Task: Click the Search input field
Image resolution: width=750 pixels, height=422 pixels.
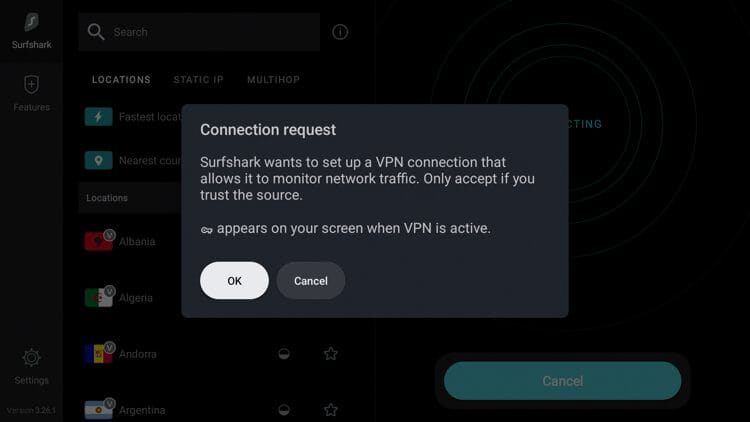Action: click(x=199, y=32)
